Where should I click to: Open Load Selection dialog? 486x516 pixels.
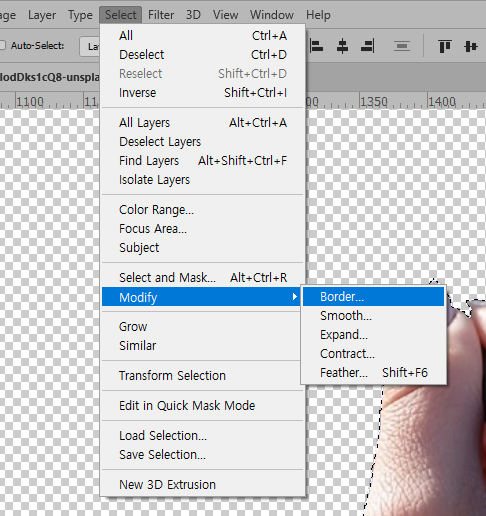pos(203,436)
